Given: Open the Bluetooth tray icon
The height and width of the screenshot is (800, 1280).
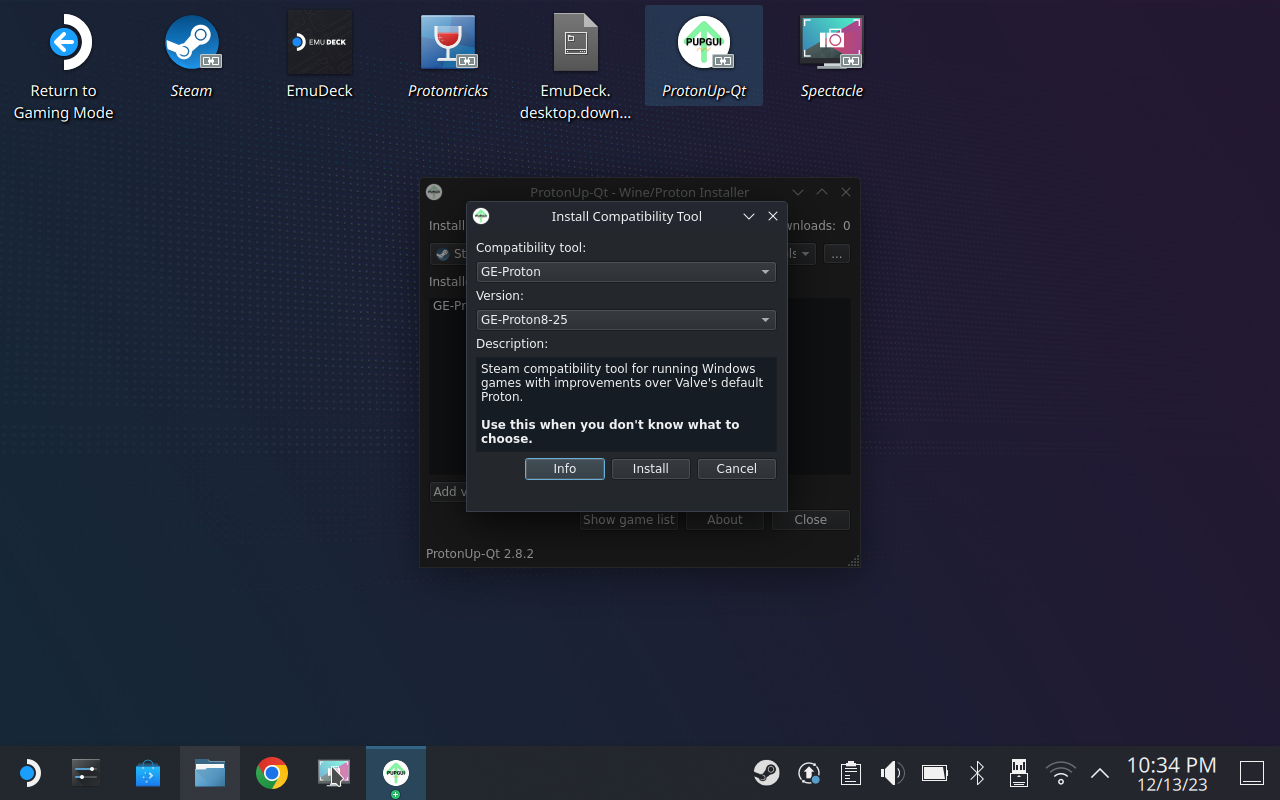Looking at the screenshot, I should 977,772.
